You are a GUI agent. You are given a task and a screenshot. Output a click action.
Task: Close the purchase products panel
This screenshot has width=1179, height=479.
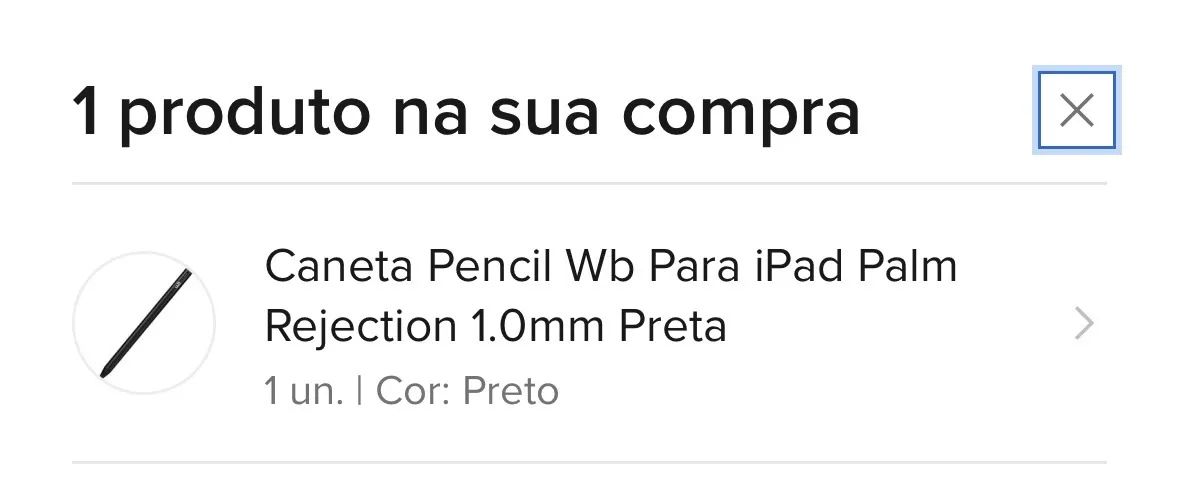pyautogui.click(x=1076, y=110)
